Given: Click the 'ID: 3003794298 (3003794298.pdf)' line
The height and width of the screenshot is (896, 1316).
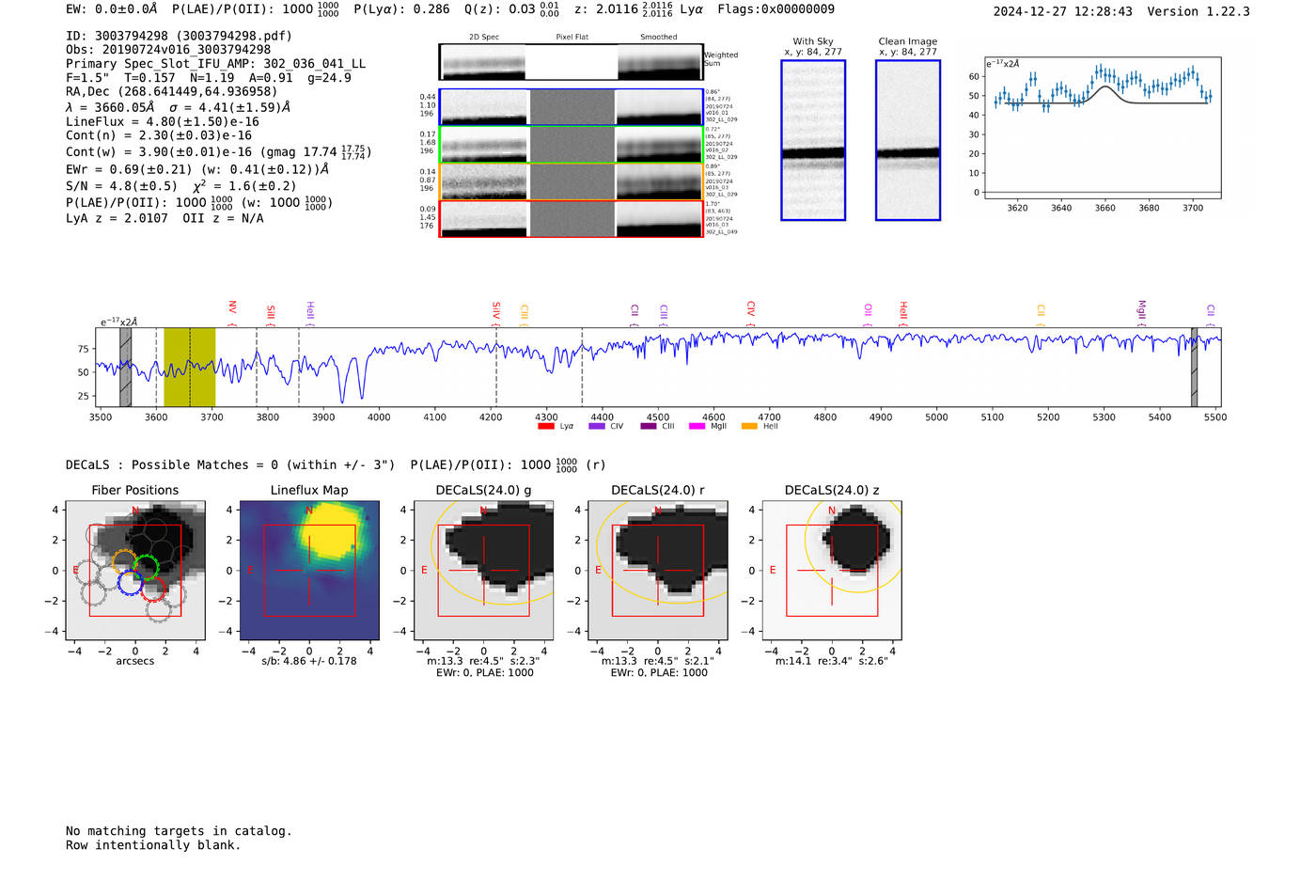Looking at the screenshot, I should point(179,36).
